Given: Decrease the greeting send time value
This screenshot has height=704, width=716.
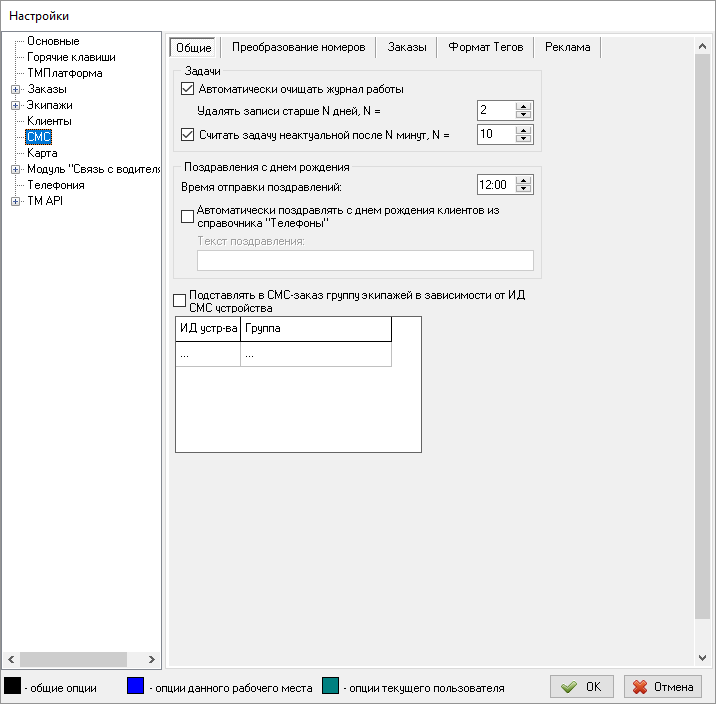Looking at the screenshot, I should tap(522, 189).
